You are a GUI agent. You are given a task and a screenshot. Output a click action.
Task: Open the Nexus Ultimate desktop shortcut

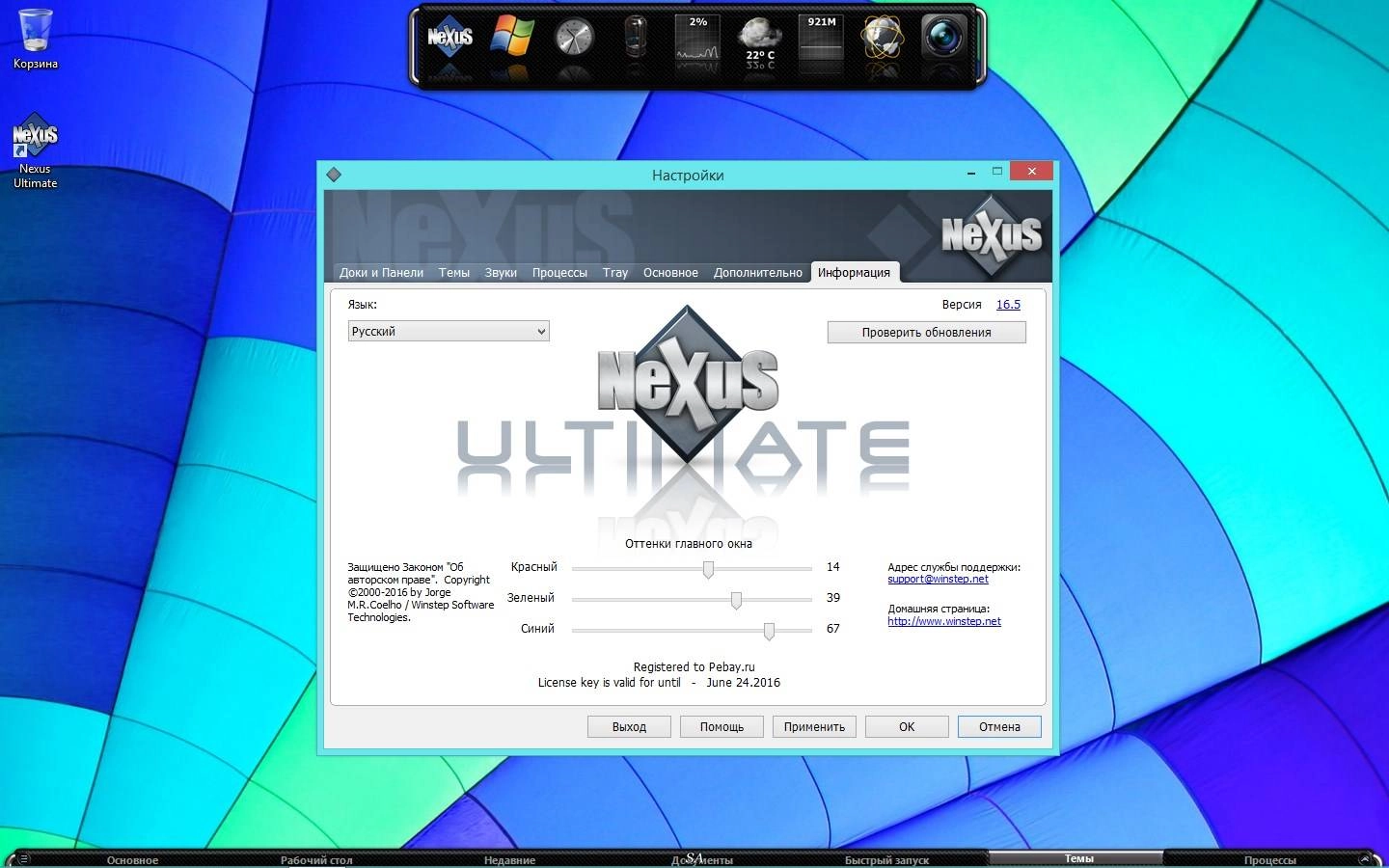[36, 150]
